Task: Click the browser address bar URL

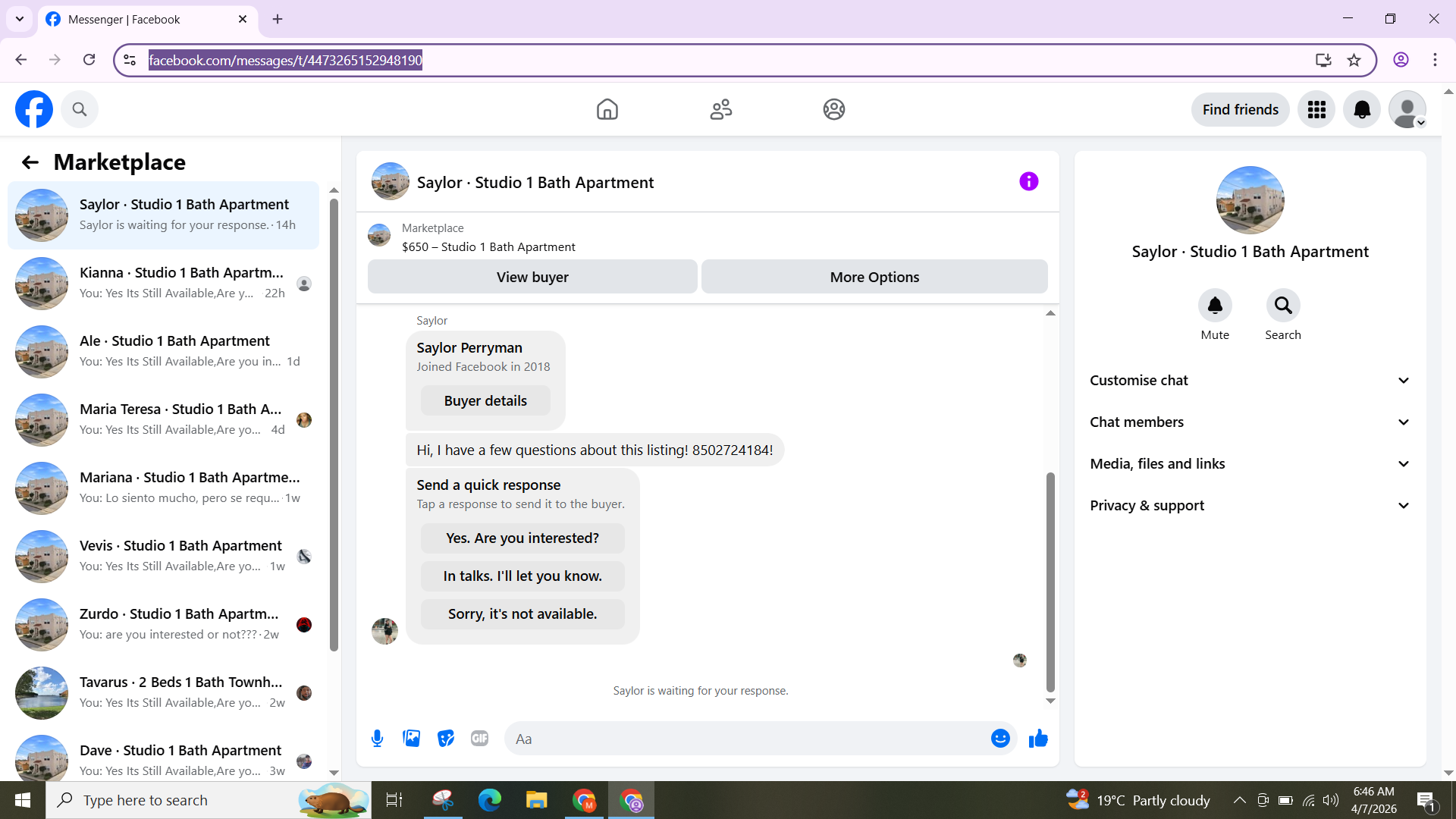Action: click(285, 60)
